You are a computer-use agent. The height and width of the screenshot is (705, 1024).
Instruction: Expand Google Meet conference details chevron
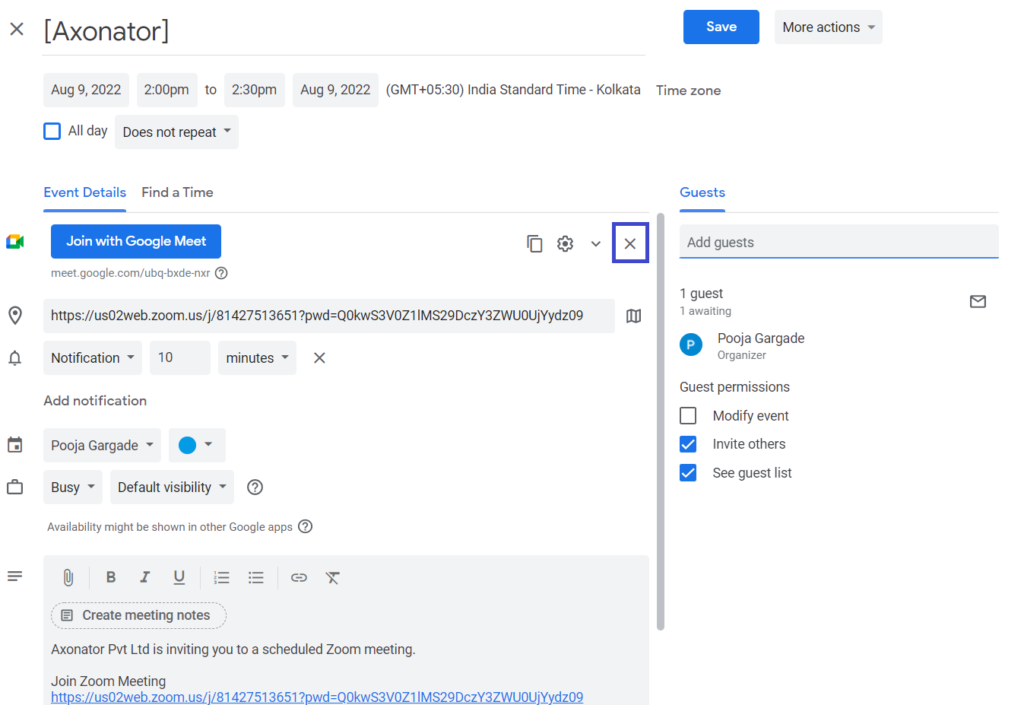[596, 243]
